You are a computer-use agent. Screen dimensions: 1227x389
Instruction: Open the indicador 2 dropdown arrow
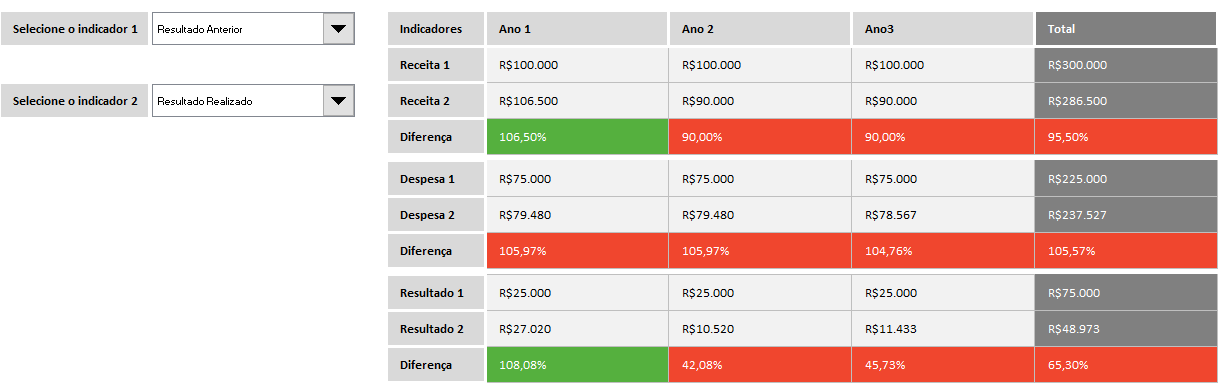pos(338,101)
